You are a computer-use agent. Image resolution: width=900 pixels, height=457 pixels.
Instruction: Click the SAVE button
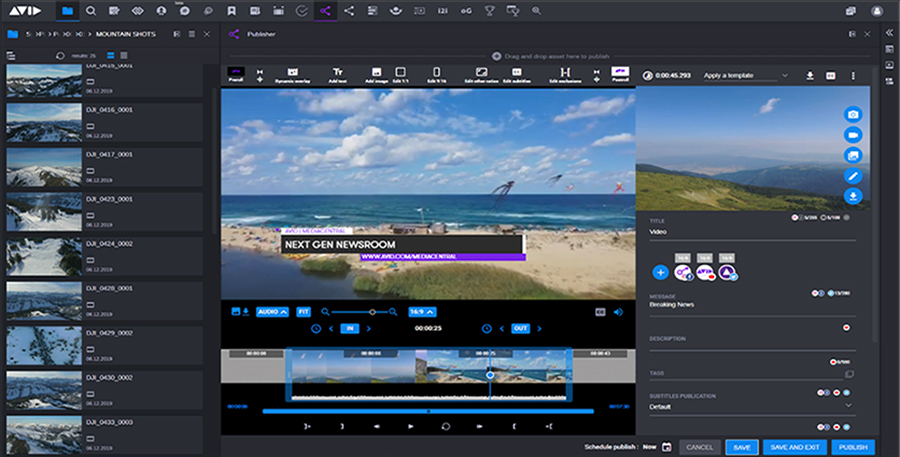742,447
